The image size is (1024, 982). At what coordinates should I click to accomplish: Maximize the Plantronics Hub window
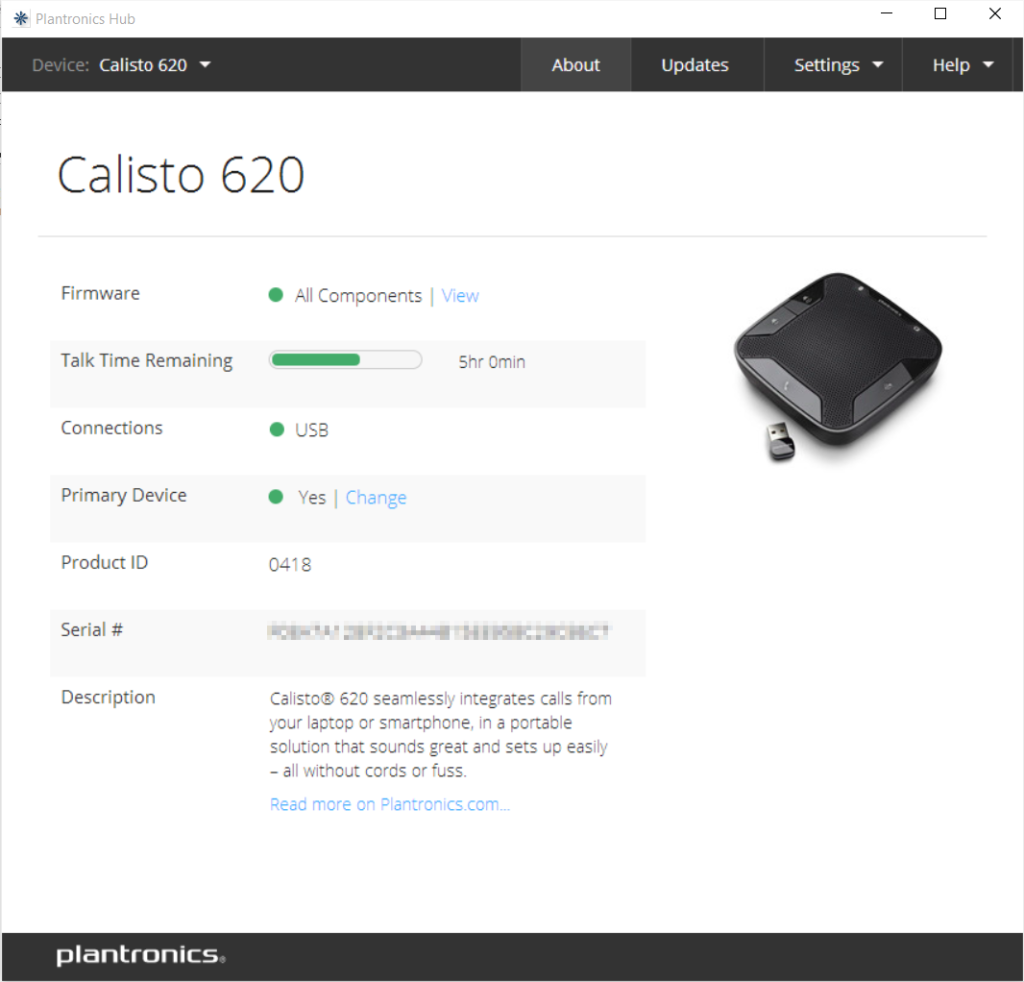tap(940, 14)
